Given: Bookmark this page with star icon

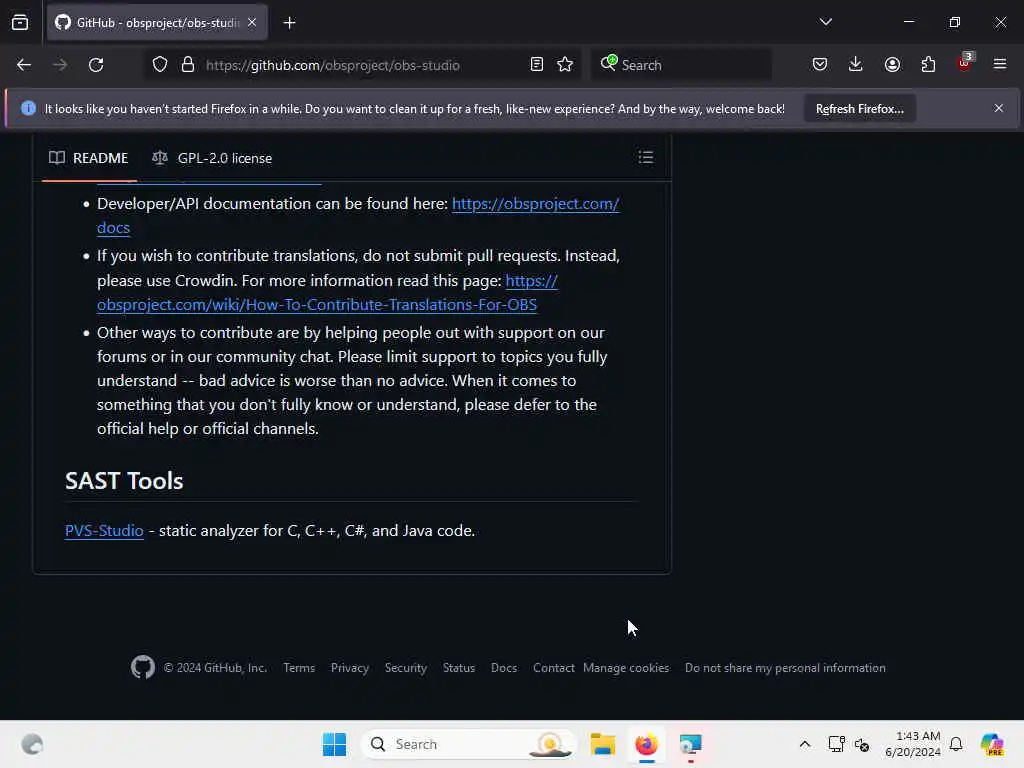Looking at the screenshot, I should point(565,65).
